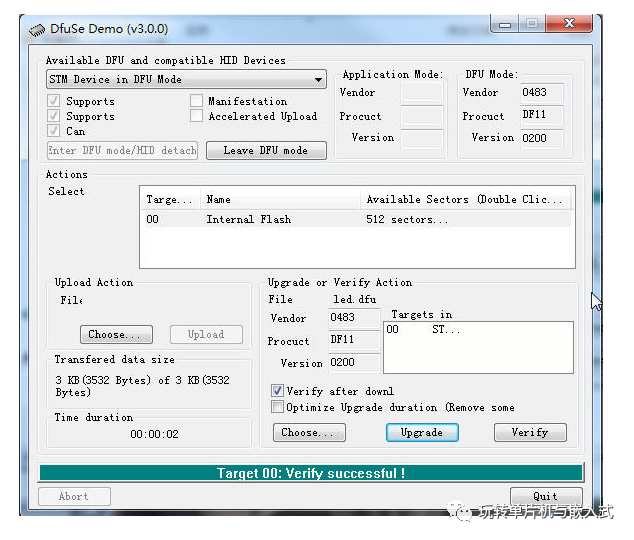Click the transferred data size text

coord(142,386)
